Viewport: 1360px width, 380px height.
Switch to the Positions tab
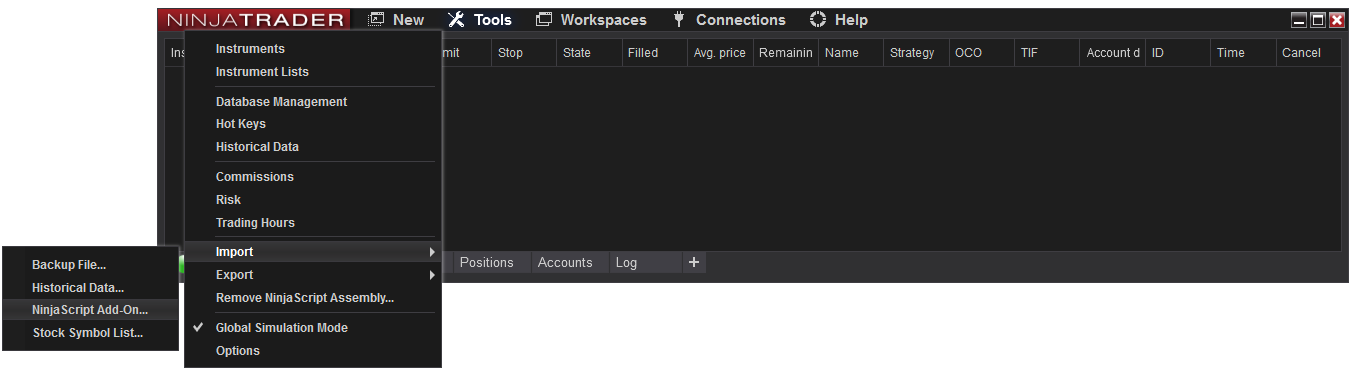point(487,263)
